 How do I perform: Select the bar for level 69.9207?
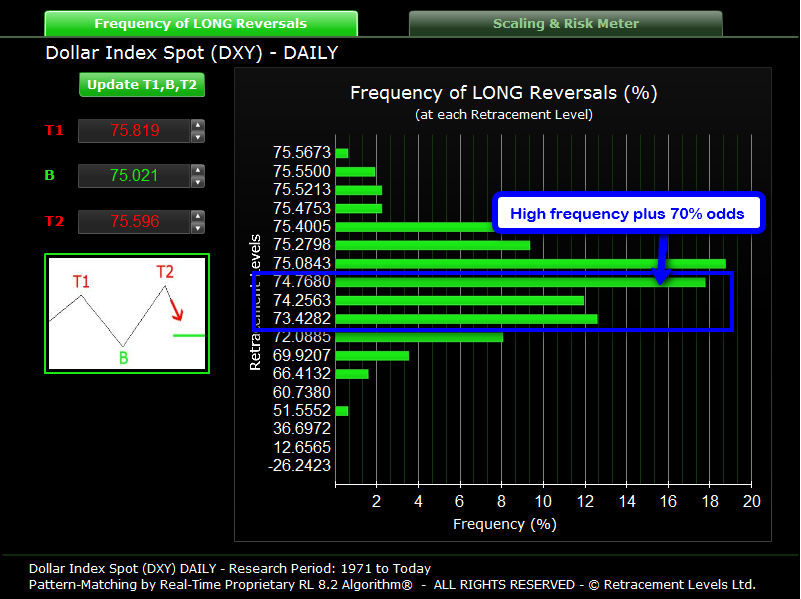[372, 356]
